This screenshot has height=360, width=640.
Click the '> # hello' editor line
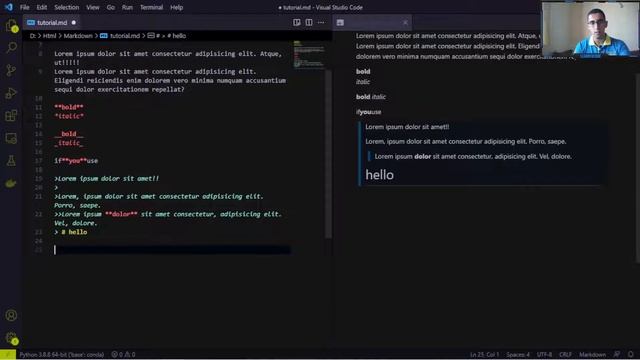pos(71,232)
